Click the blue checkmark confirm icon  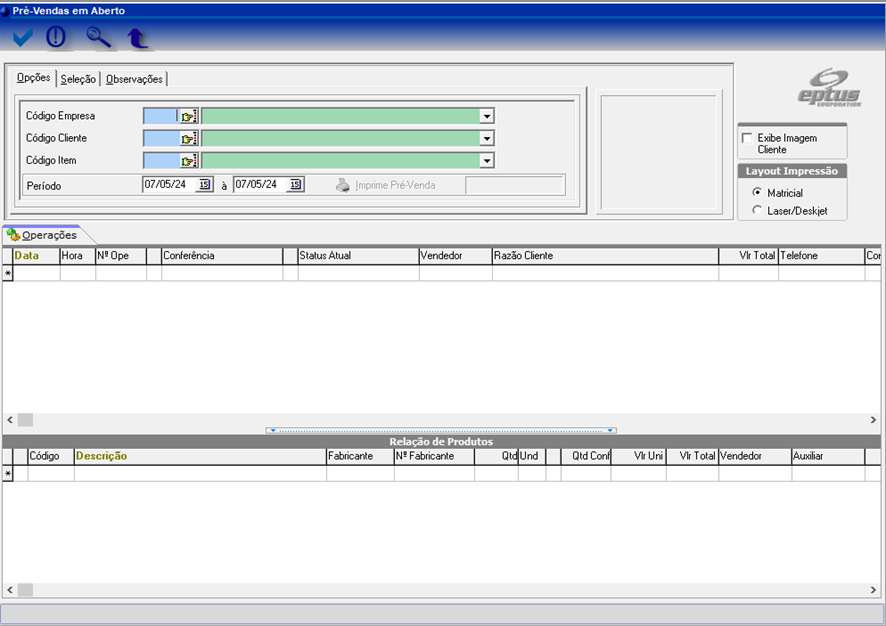[23, 38]
